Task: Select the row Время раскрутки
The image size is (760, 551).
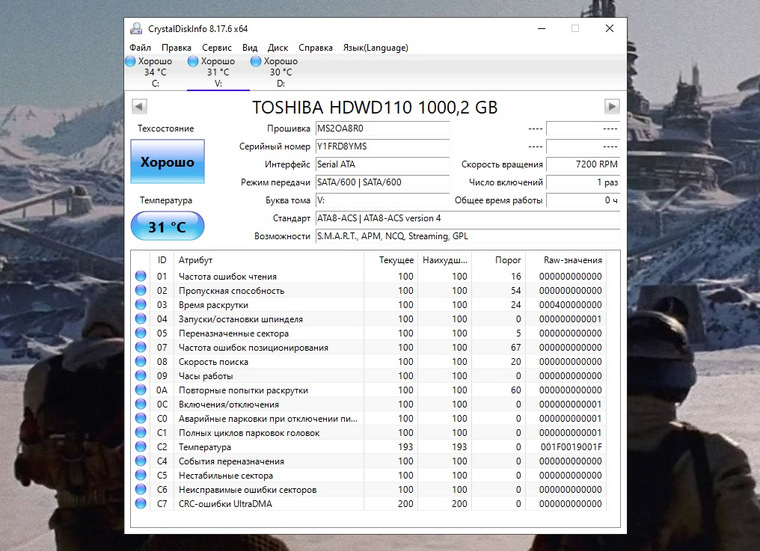Action: tap(369, 305)
